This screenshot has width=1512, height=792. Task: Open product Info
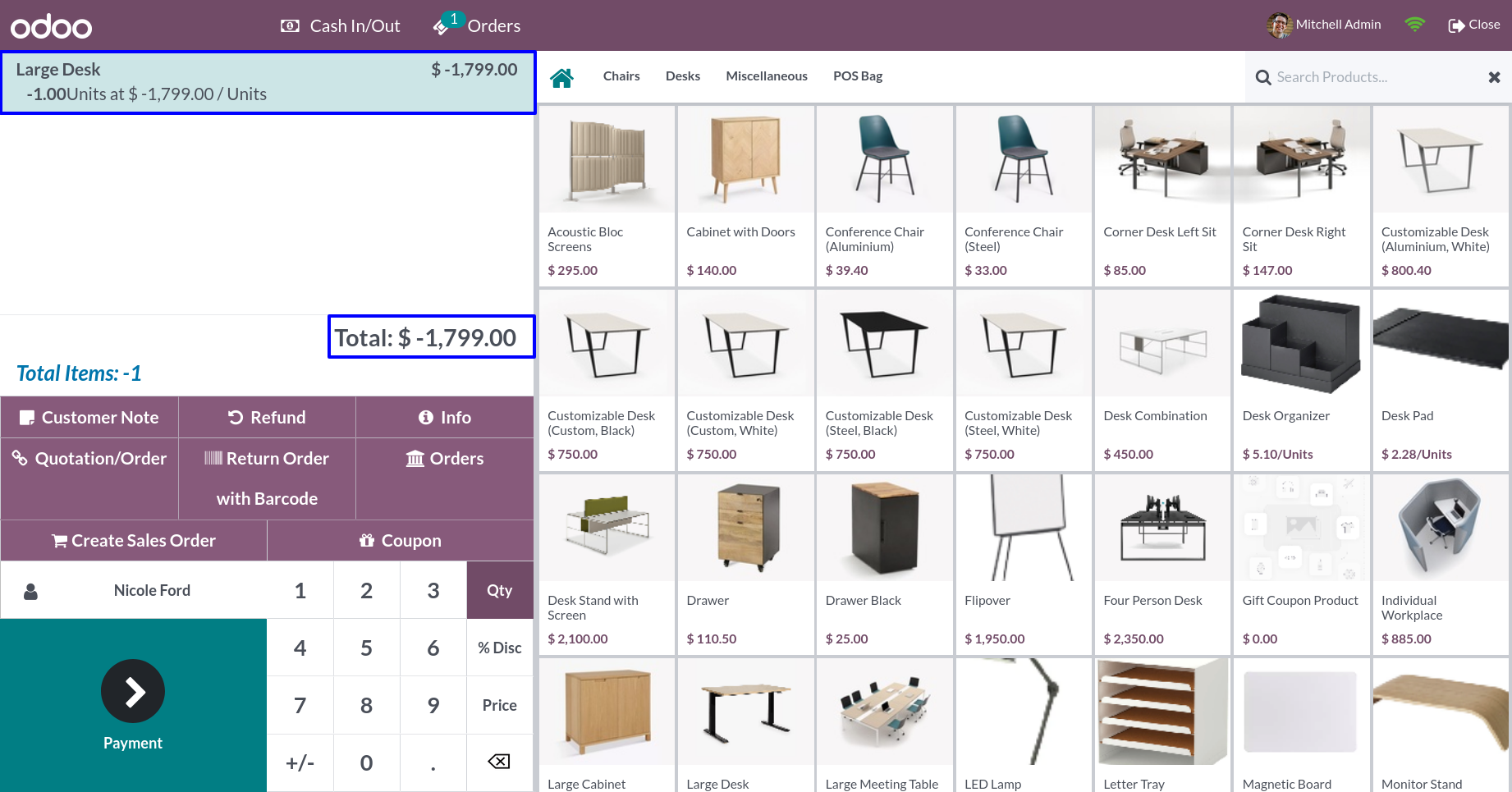[x=445, y=418]
